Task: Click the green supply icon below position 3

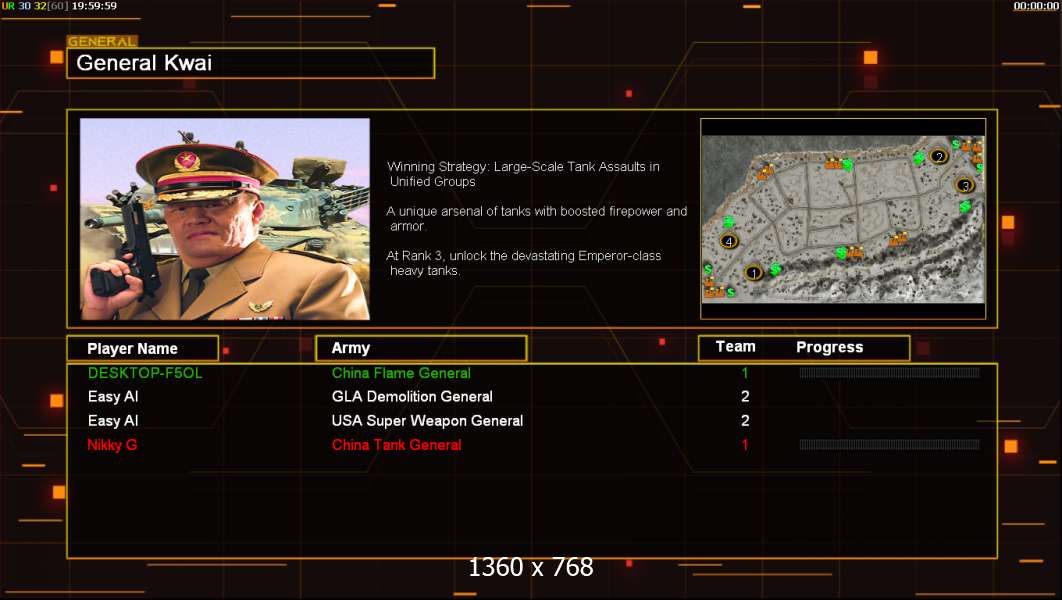Action: tap(965, 206)
